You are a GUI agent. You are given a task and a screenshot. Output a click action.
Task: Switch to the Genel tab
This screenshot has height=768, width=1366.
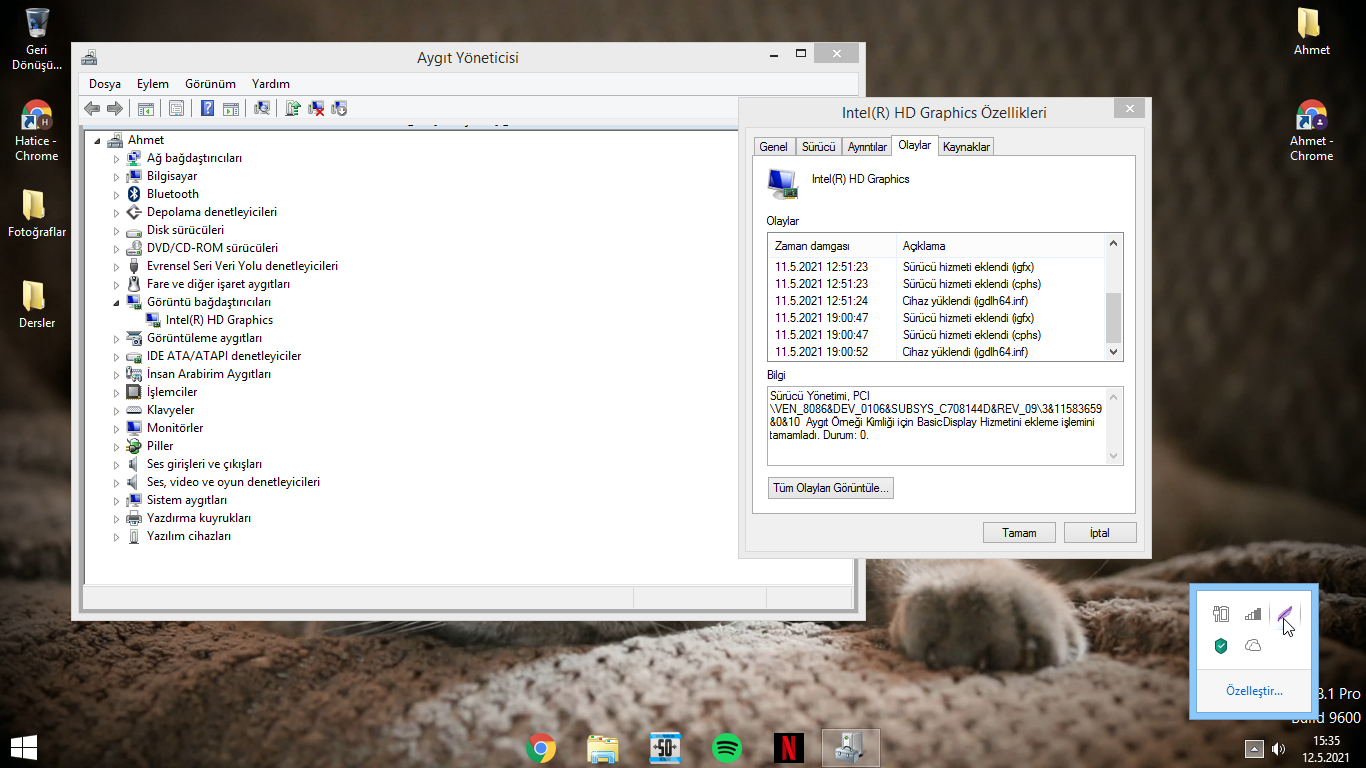pos(773,147)
